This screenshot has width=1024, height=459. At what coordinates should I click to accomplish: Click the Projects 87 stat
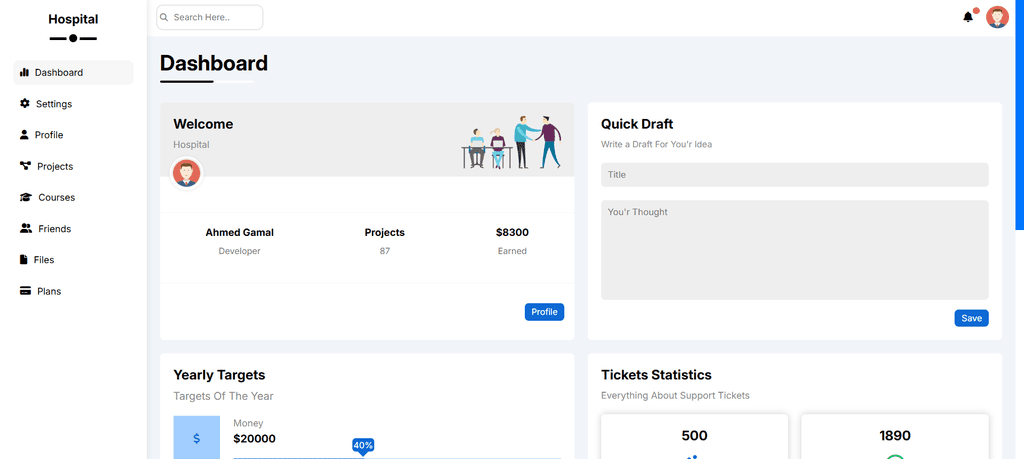pyautogui.click(x=385, y=241)
